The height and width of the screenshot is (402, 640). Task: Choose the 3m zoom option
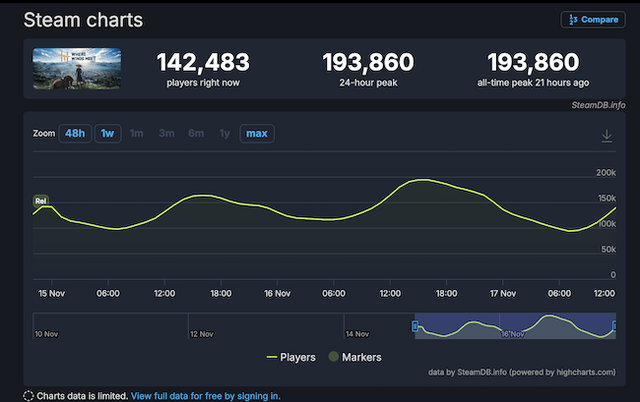tap(165, 133)
